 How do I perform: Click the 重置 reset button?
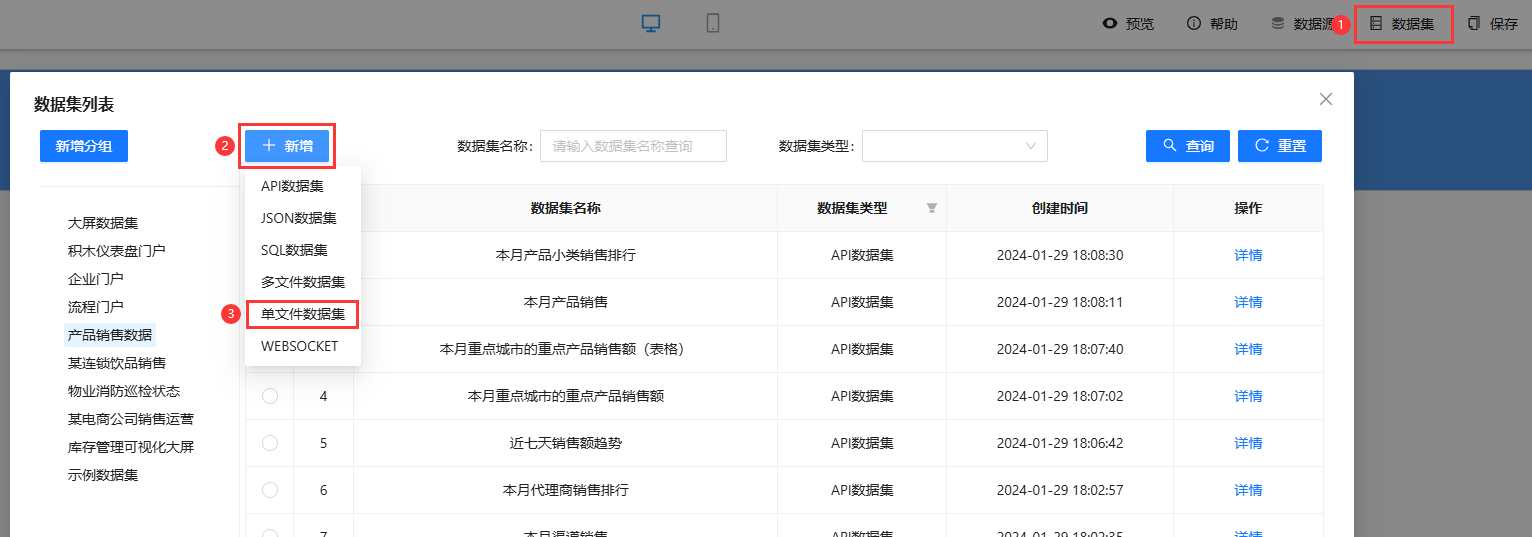(x=1279, y=146)
